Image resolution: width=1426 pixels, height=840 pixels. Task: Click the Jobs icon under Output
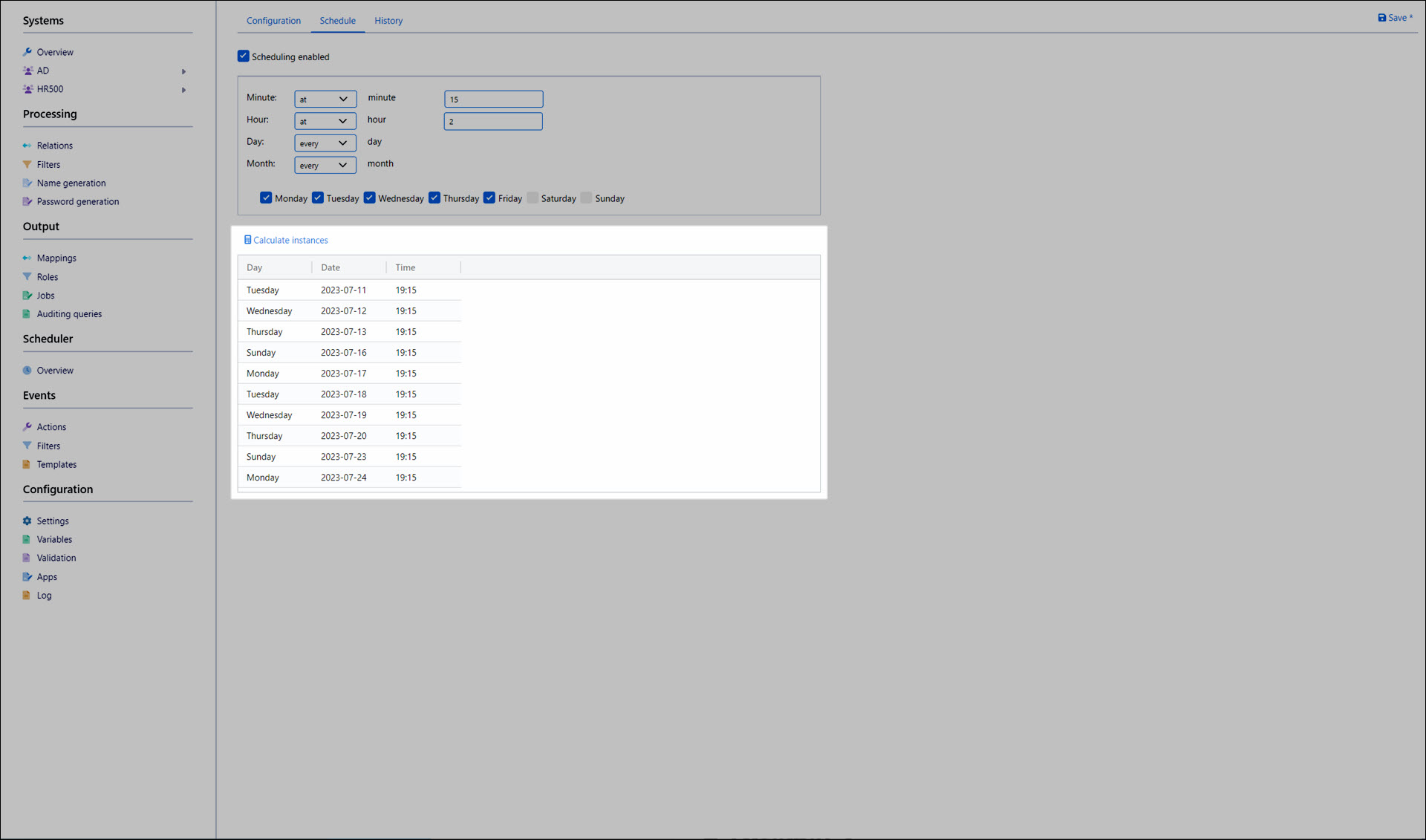click(x=27, y=296)
